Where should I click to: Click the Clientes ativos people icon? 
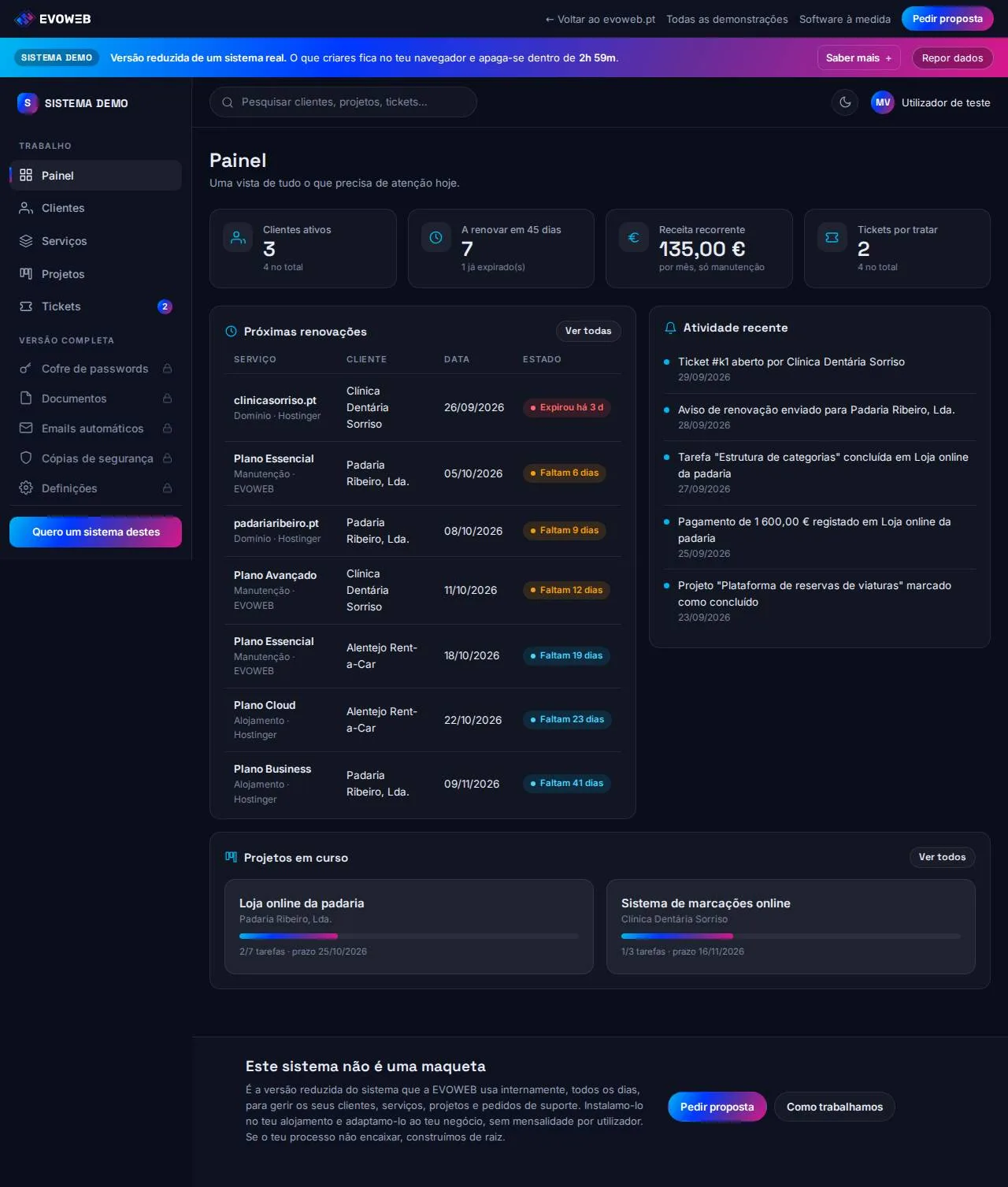click(x=238, y=237)
